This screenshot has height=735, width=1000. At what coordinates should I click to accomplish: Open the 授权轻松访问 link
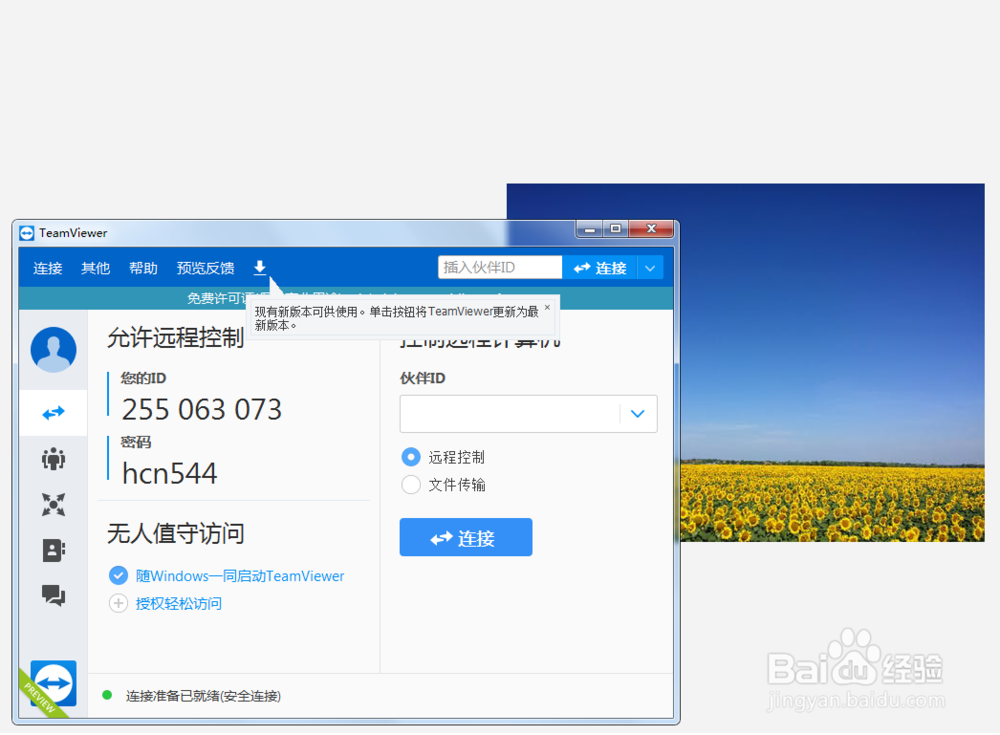pyautogui.click(x=179, y=604)
